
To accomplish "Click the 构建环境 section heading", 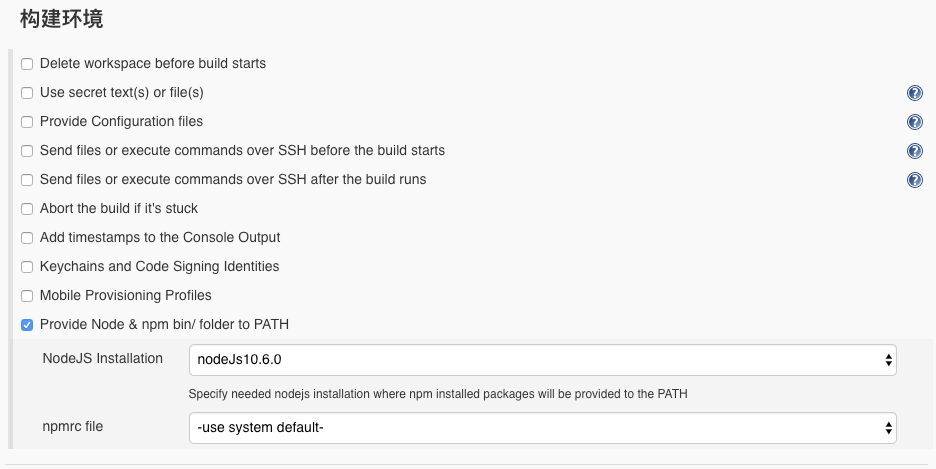I will pyautogui.click(x=61, y=18).
